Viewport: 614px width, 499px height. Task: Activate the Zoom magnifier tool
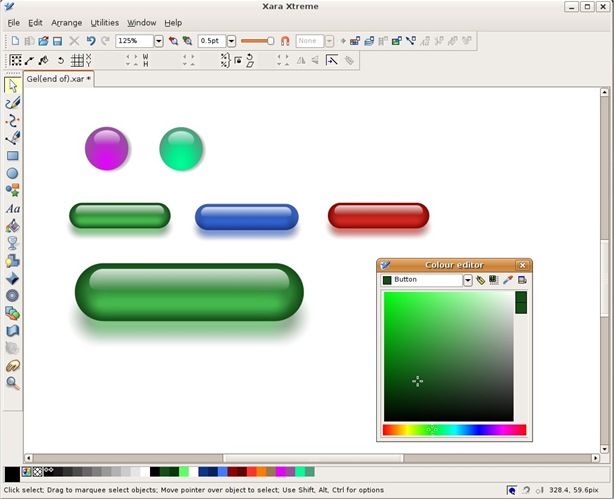tap(13, 383)
